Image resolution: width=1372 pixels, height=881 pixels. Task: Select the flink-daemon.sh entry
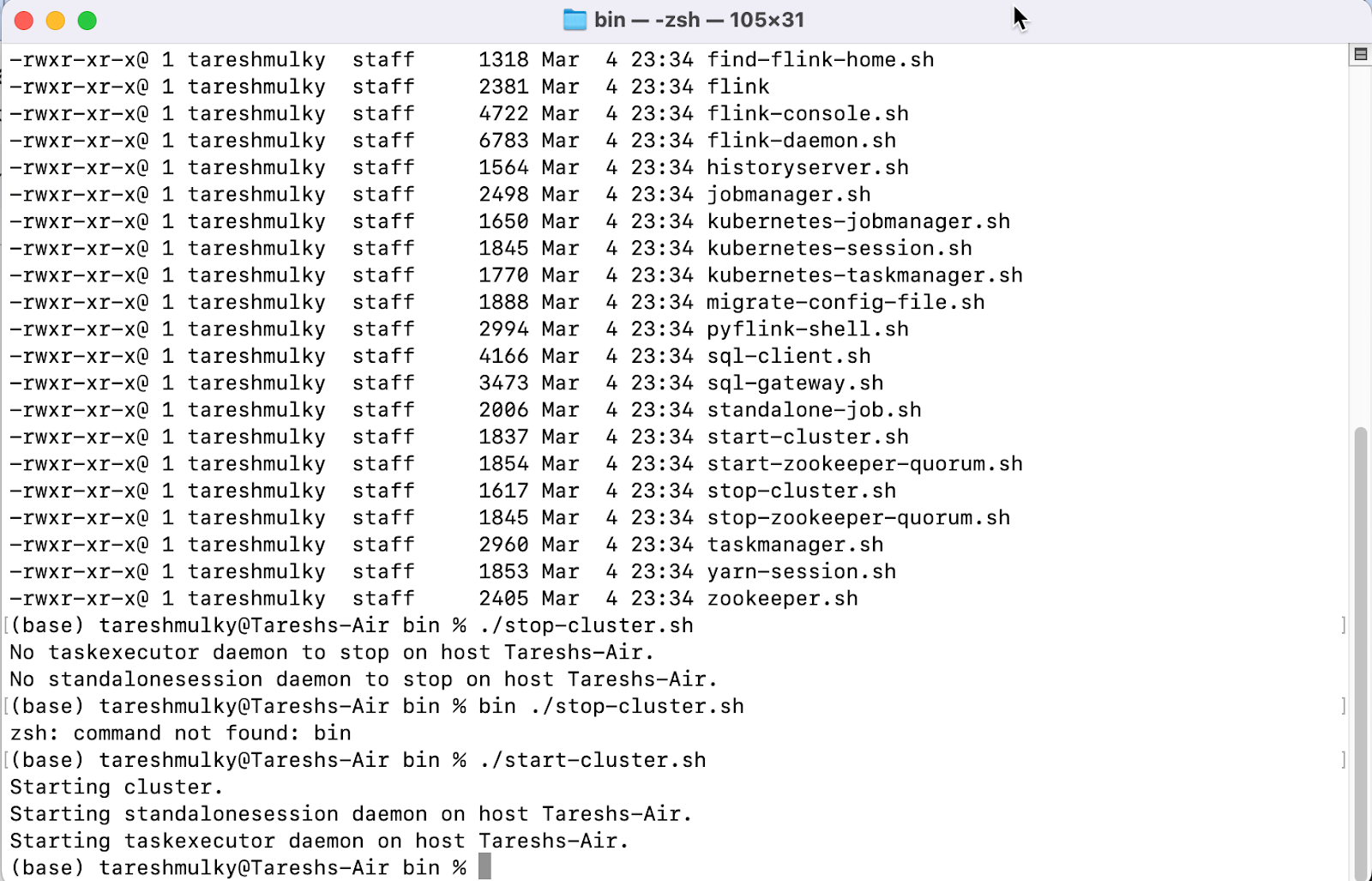[x=802, y=141]
